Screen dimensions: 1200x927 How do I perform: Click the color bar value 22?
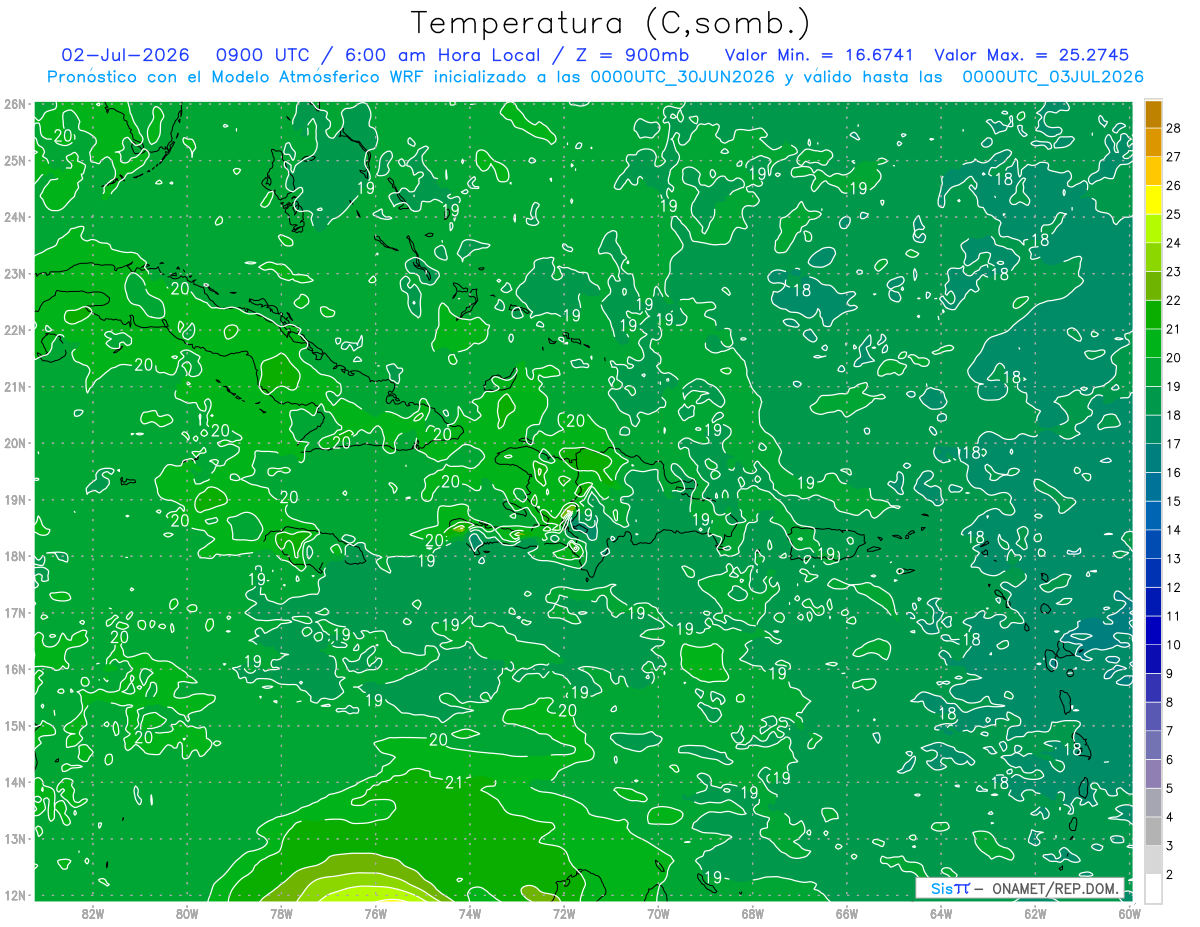(1173, 300)
